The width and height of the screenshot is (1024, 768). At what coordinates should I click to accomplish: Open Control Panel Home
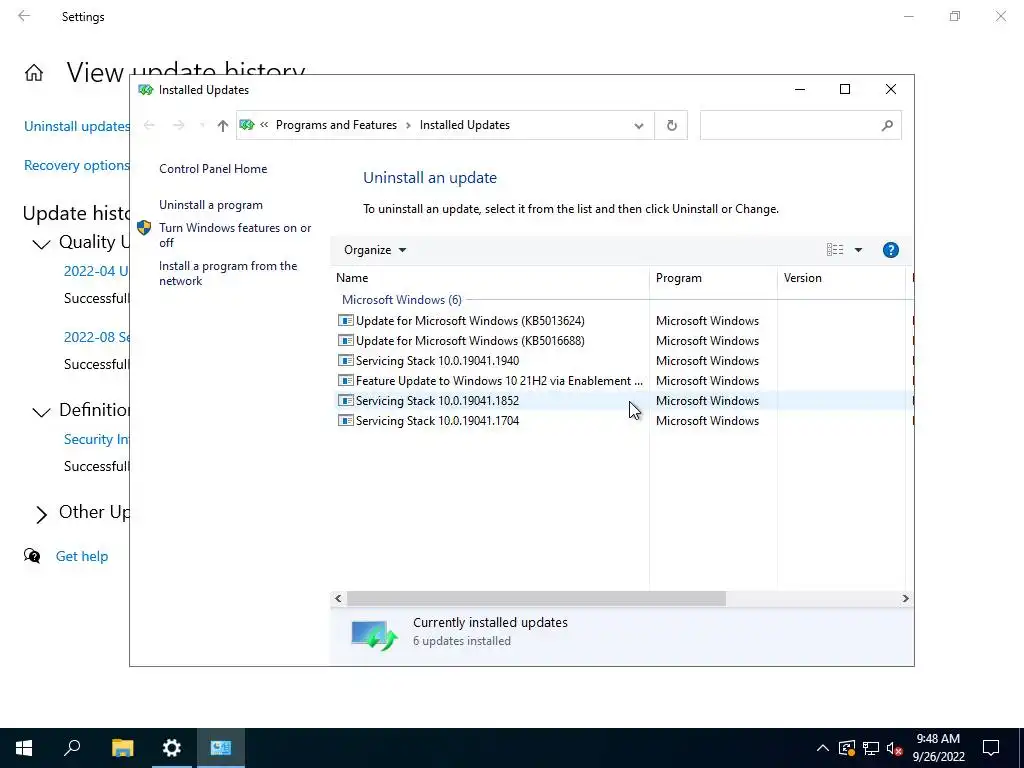(213, 168)
